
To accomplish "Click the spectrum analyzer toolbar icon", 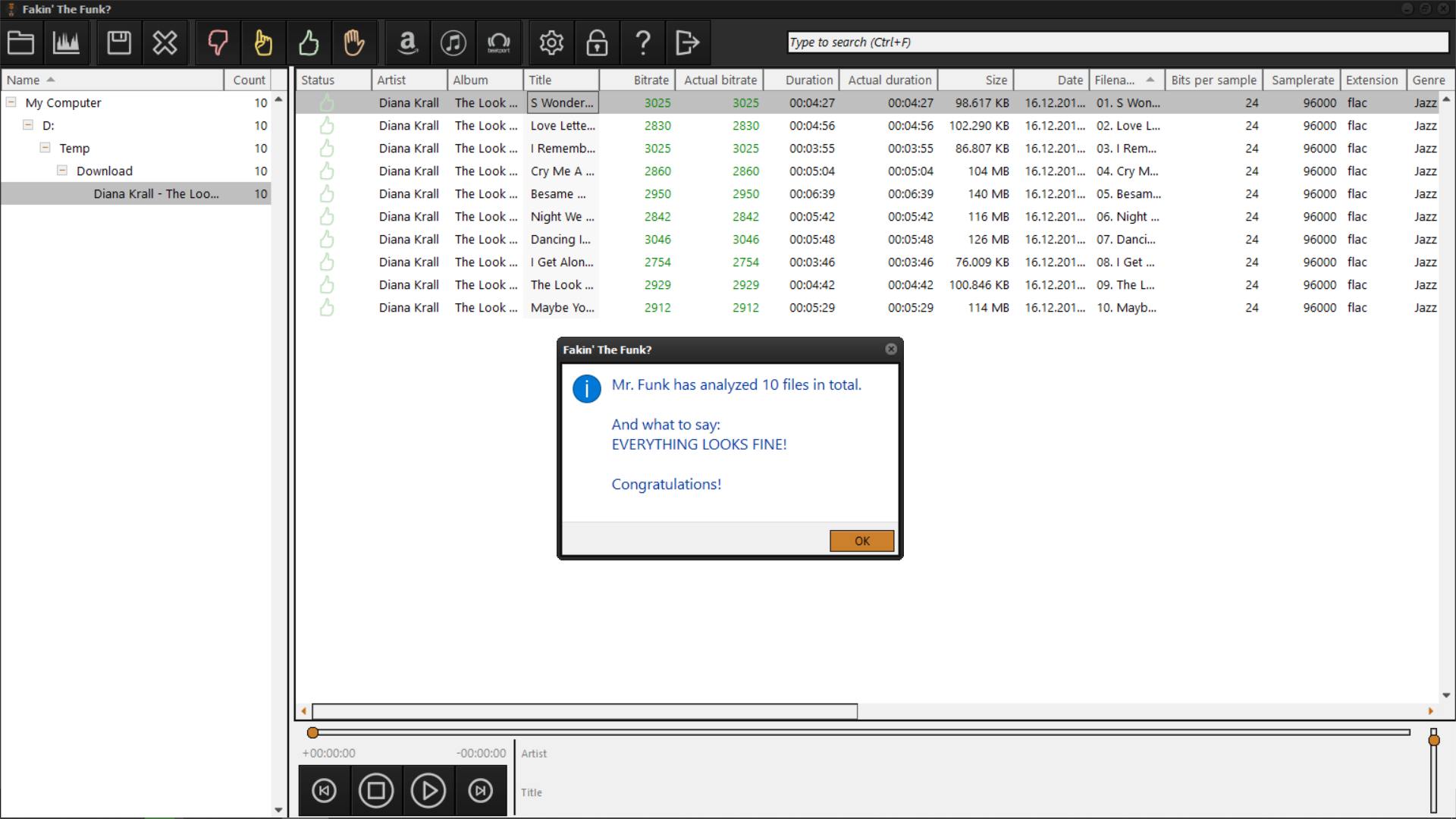I will (x=66, y=42).
